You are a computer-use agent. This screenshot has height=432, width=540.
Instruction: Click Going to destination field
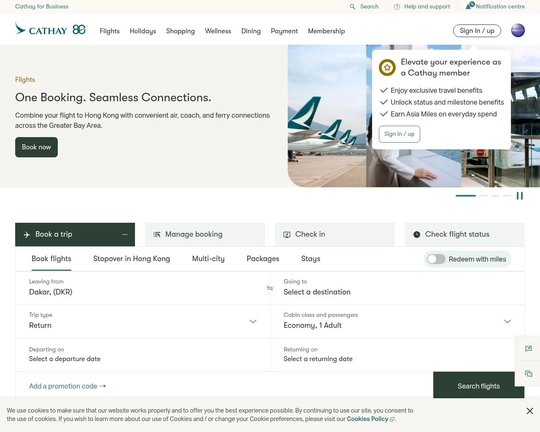pos(397,288)
